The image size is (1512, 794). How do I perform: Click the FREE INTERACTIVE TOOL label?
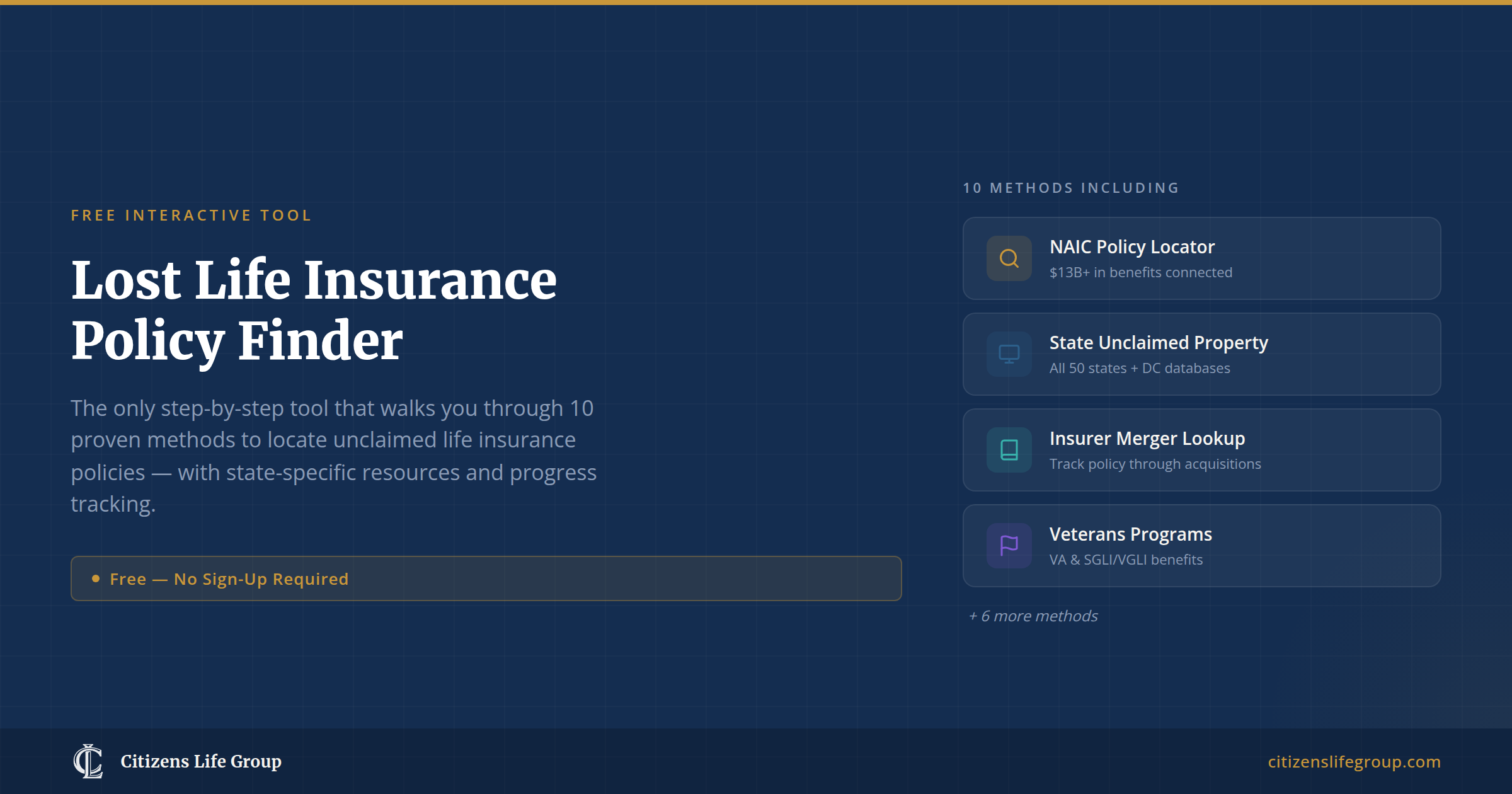pyautogui.click(x=192, y=216)
